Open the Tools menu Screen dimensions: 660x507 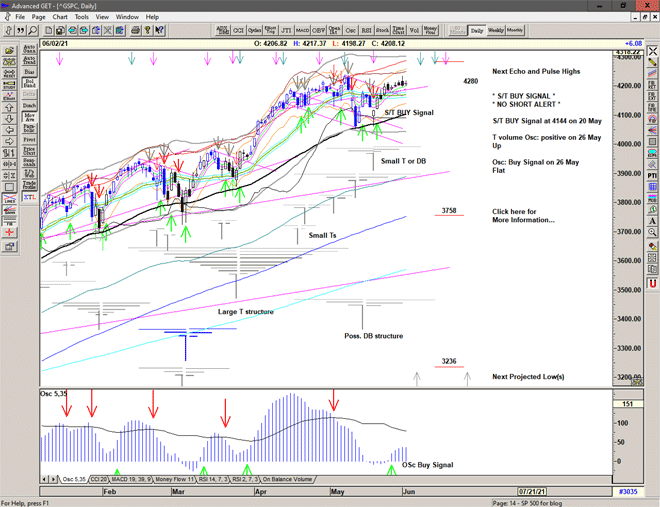pos(82,17)
